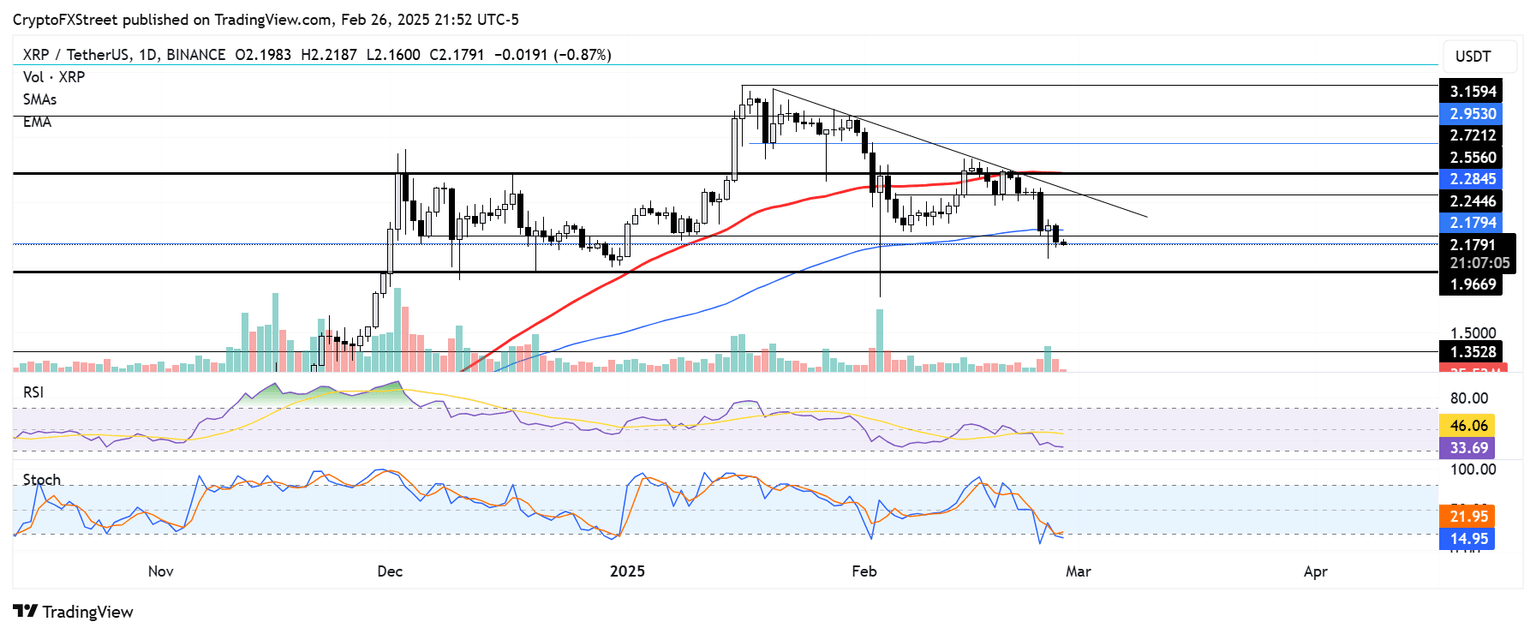Click the RSI pane title
Image resolution: width=1536 pixels, height=634 pixels.
(x=32, y=392)
